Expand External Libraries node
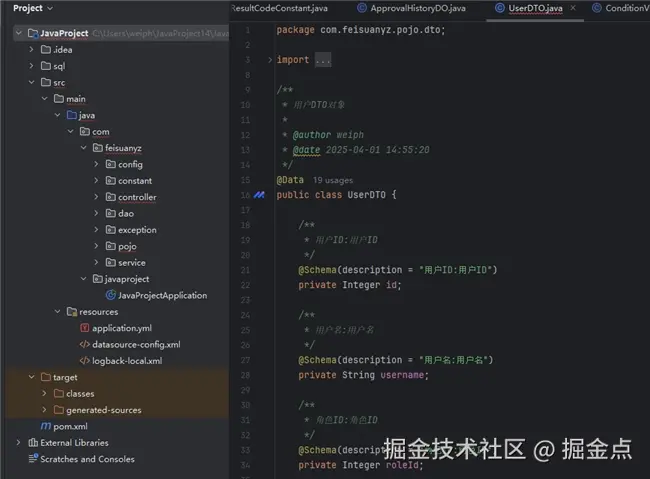Image resolution: width=650 pixels, height=479 pixels. (x=19, y=443)
